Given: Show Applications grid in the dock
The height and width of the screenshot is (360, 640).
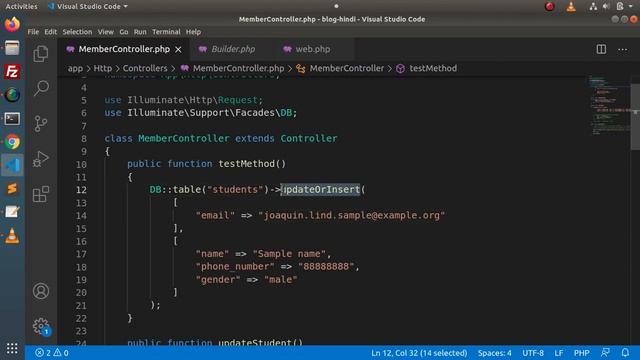Looking at the screenshot, I should tap(12, 348).
